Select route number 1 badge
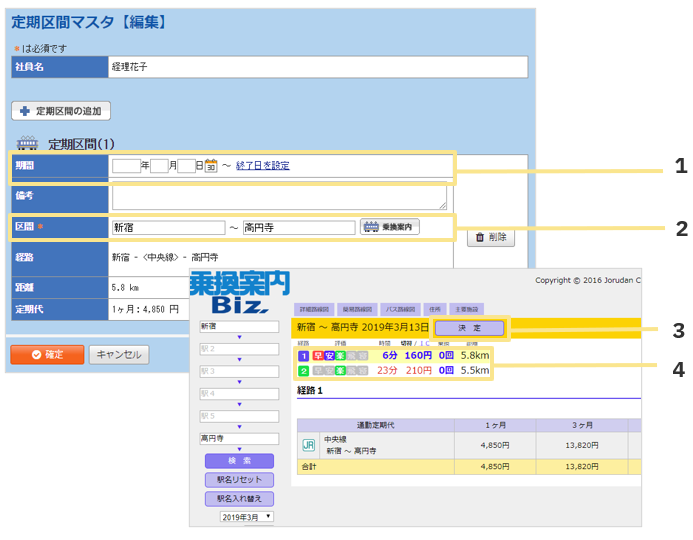This screenshot has height=540, width=693. (x=303, y=355)
